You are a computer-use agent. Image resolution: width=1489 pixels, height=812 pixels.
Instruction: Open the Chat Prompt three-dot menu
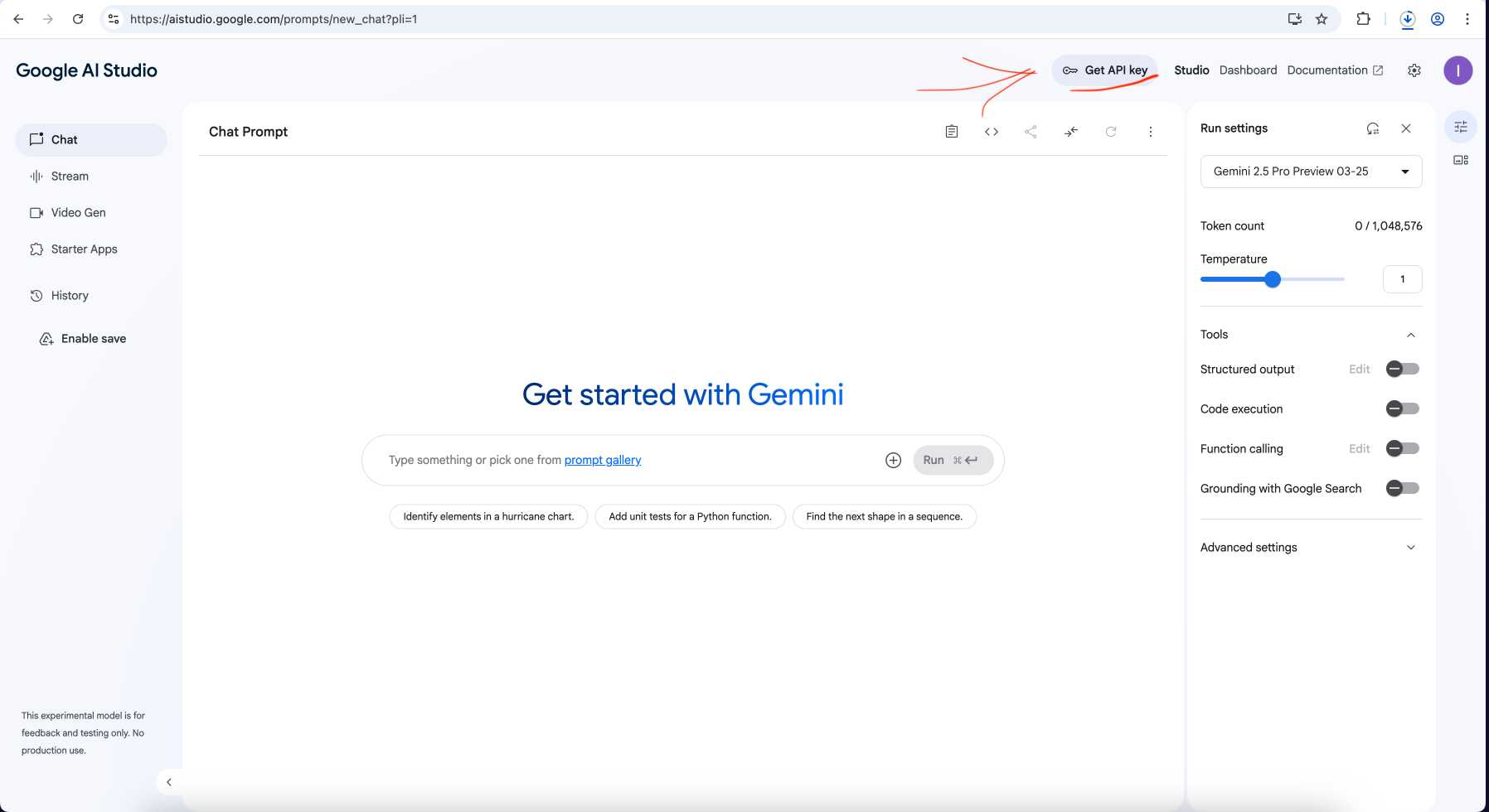(x=1151, y=132)
